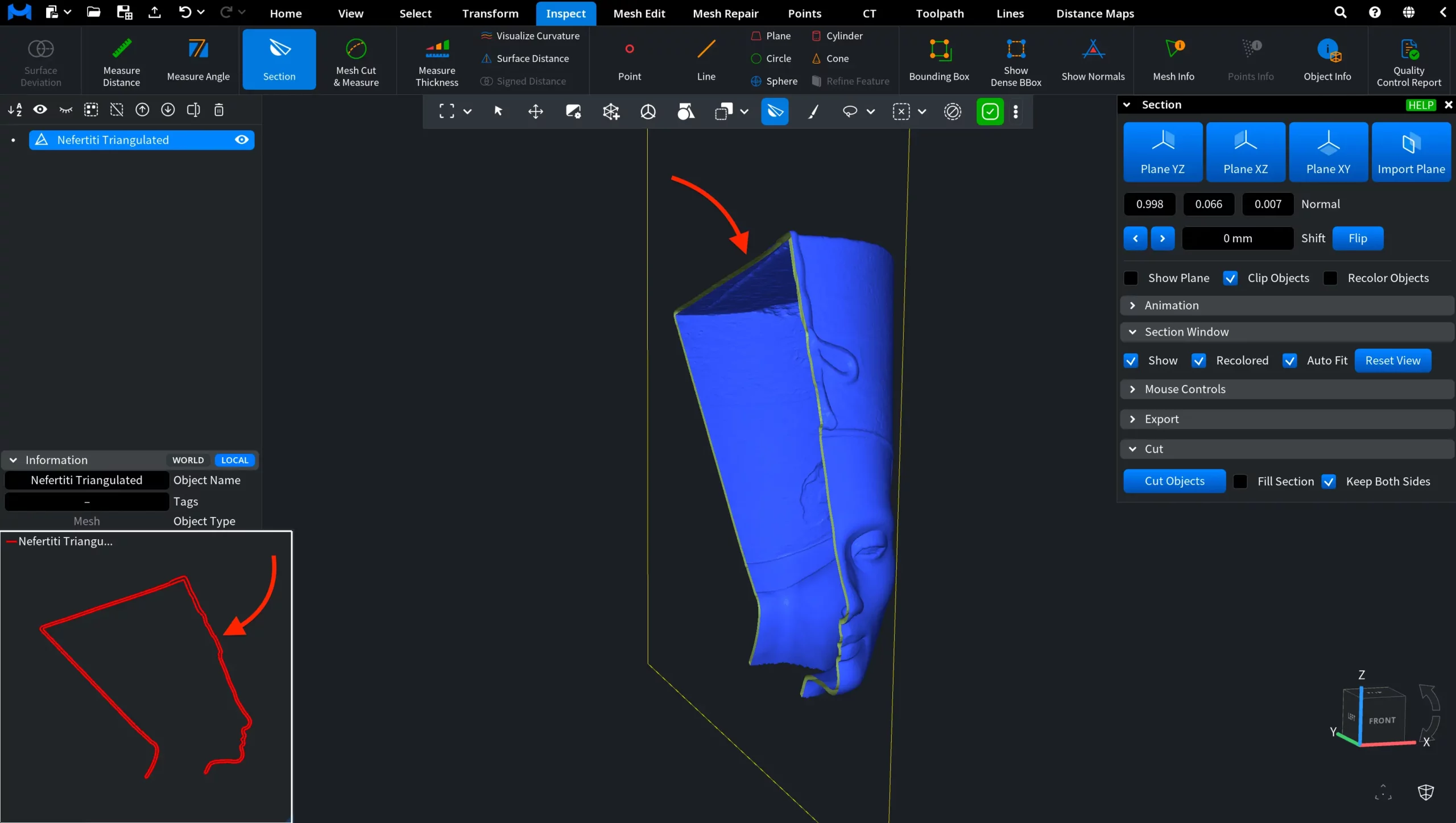Increase shift with the right arrow stepper
The height and width of the screenshot is (823, 1456).
(1163, 238)
